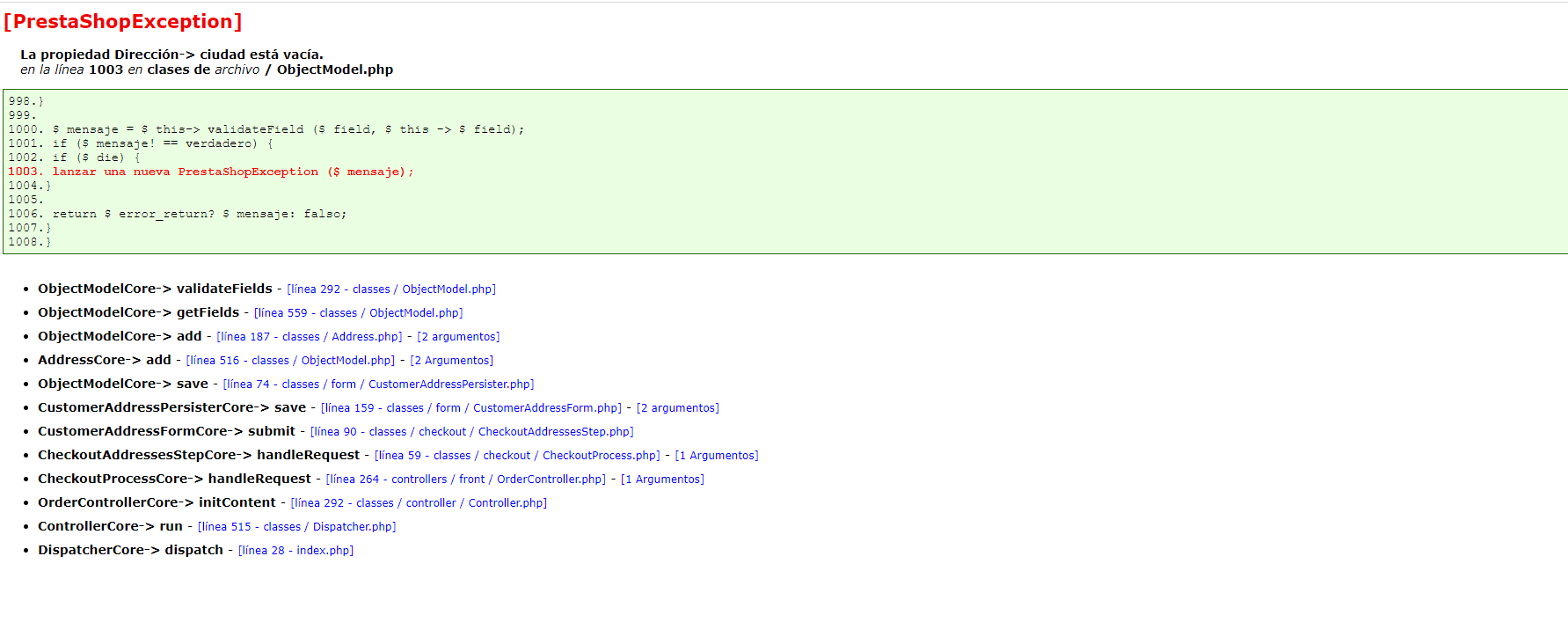
Task: Show 2 argumentos for CustomerAddressPersisterCore-> save
Action: click(x=678, y=408)
